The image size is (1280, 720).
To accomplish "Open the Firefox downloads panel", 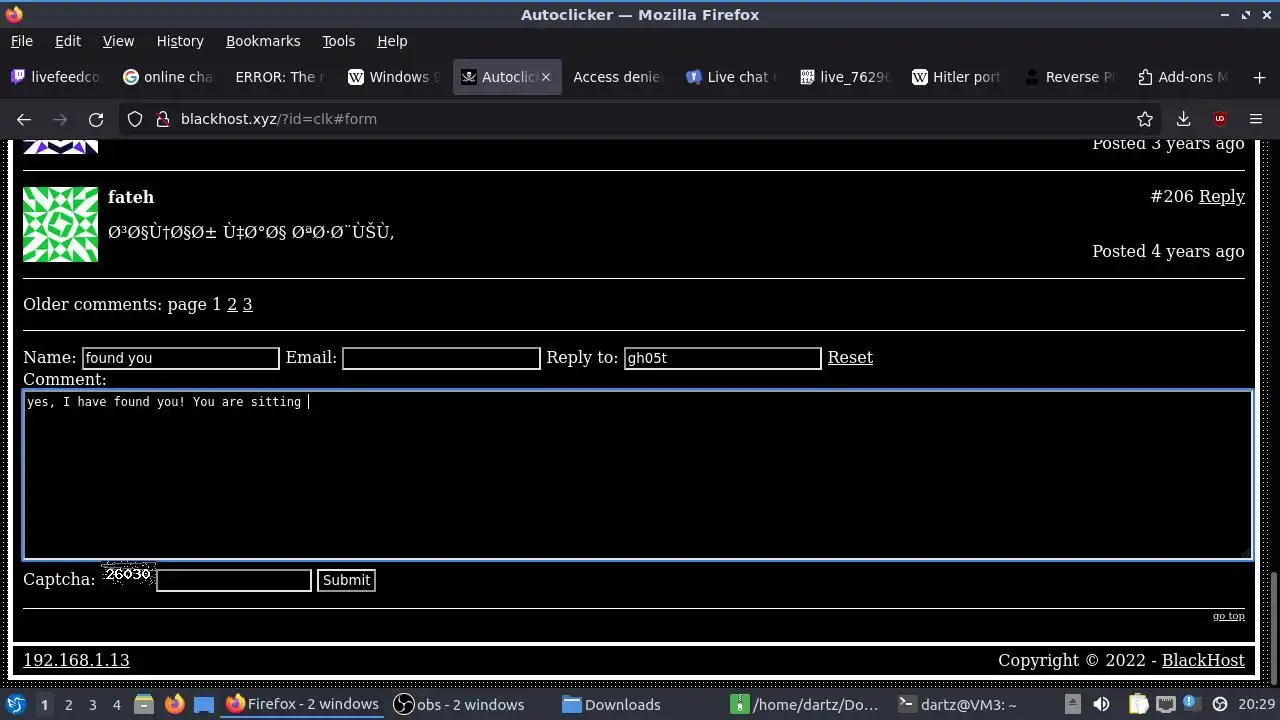I will point(1183,119).
